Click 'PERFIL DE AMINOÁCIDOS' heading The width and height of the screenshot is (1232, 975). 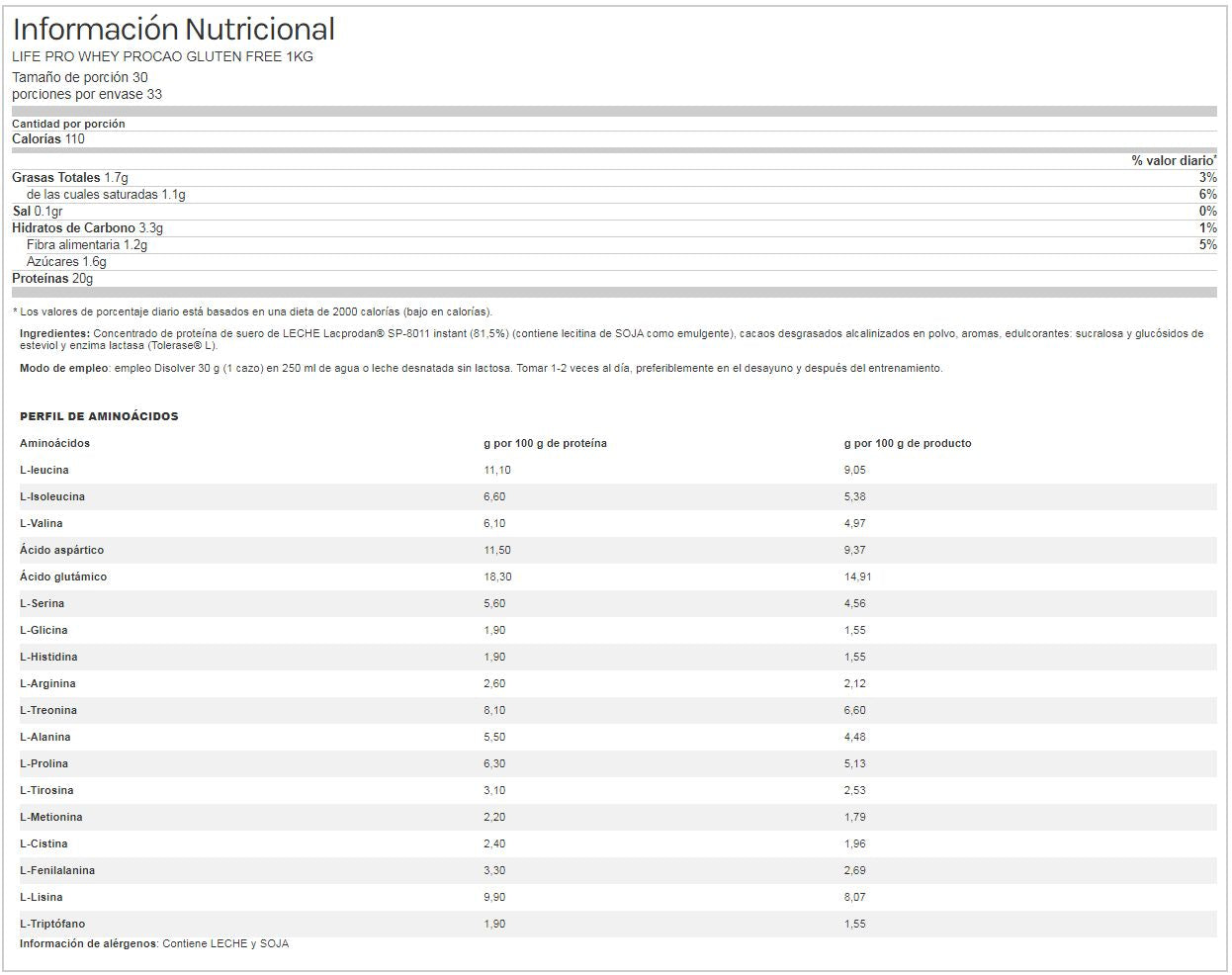pyautogui.click(x=99, y=416)
